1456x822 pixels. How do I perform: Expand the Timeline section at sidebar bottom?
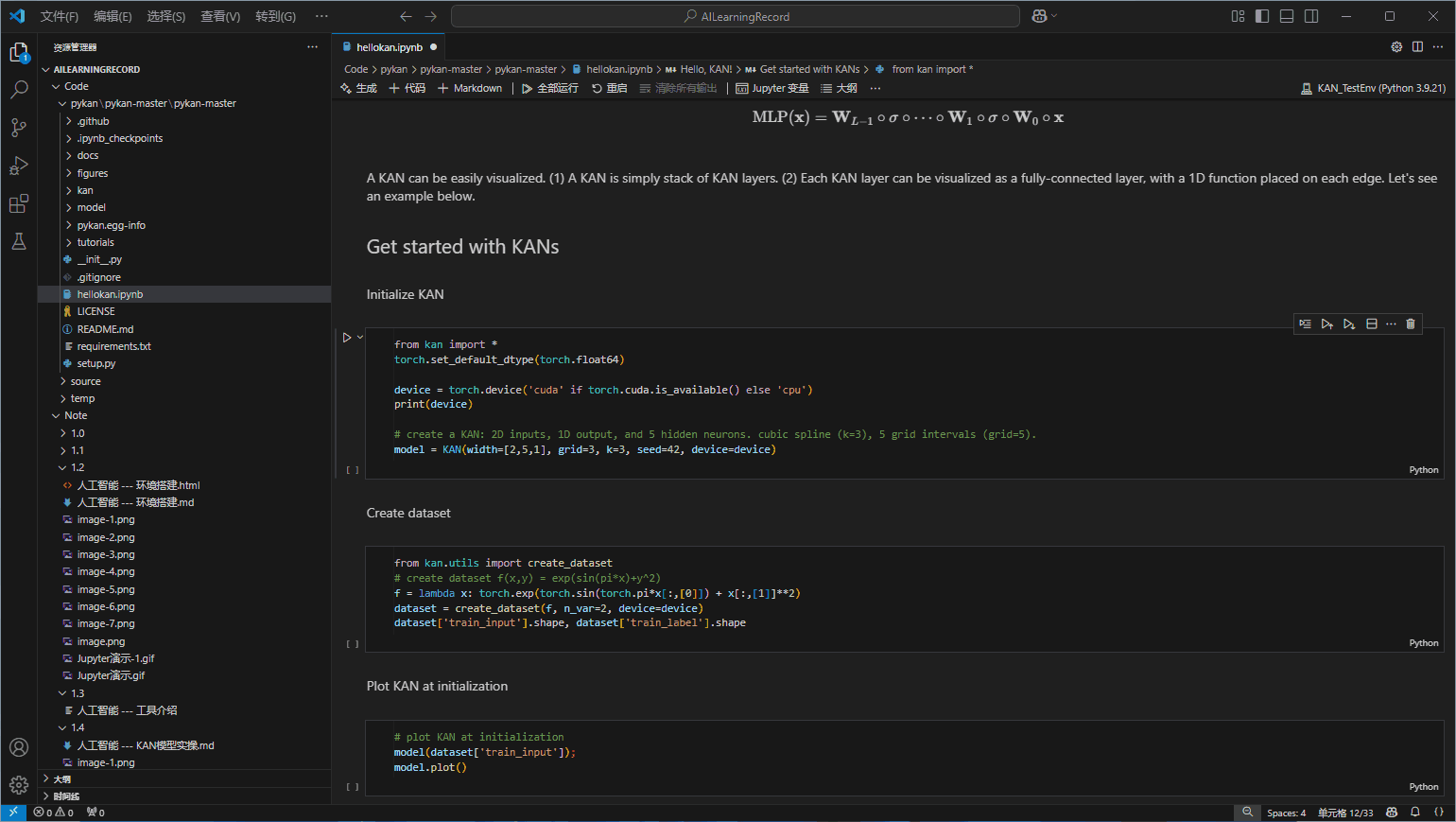184,796
